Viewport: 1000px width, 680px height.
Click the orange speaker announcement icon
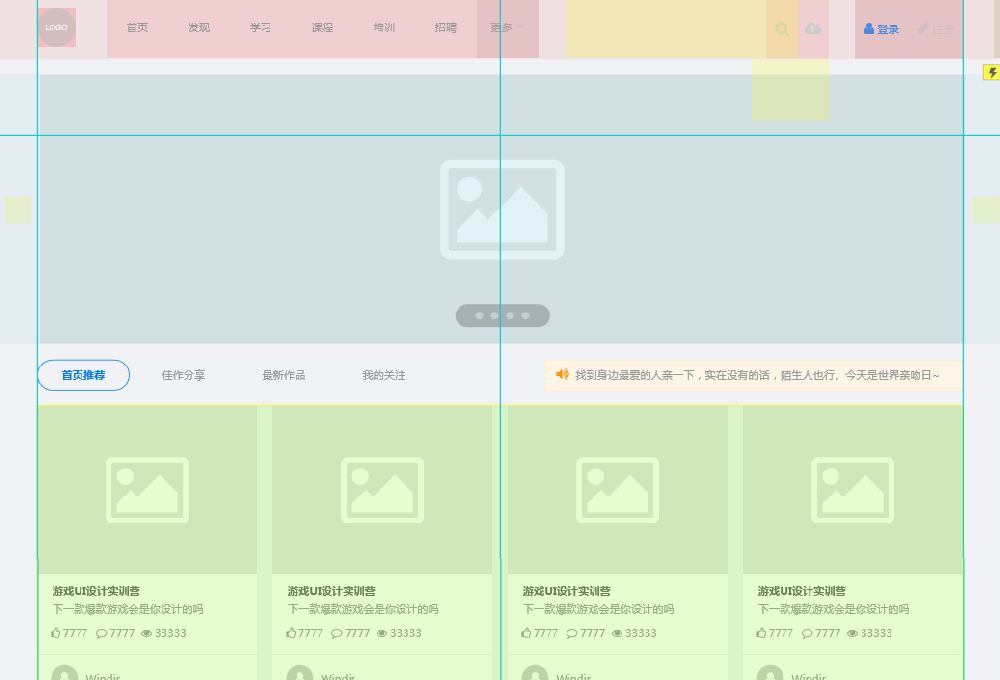coord(562,375)
